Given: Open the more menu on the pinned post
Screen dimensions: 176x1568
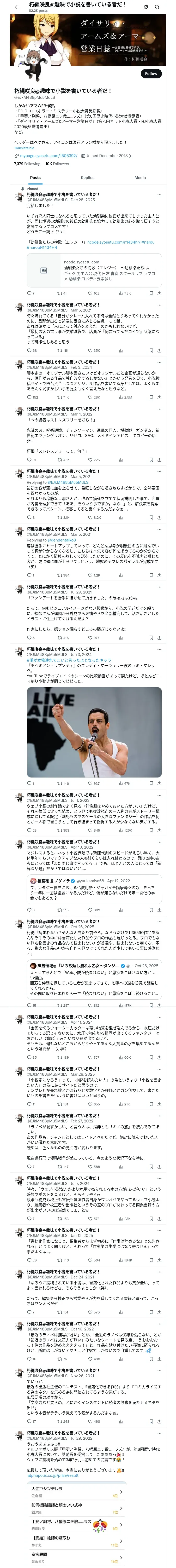Looking at the screenshot, I should coord(159,195).
